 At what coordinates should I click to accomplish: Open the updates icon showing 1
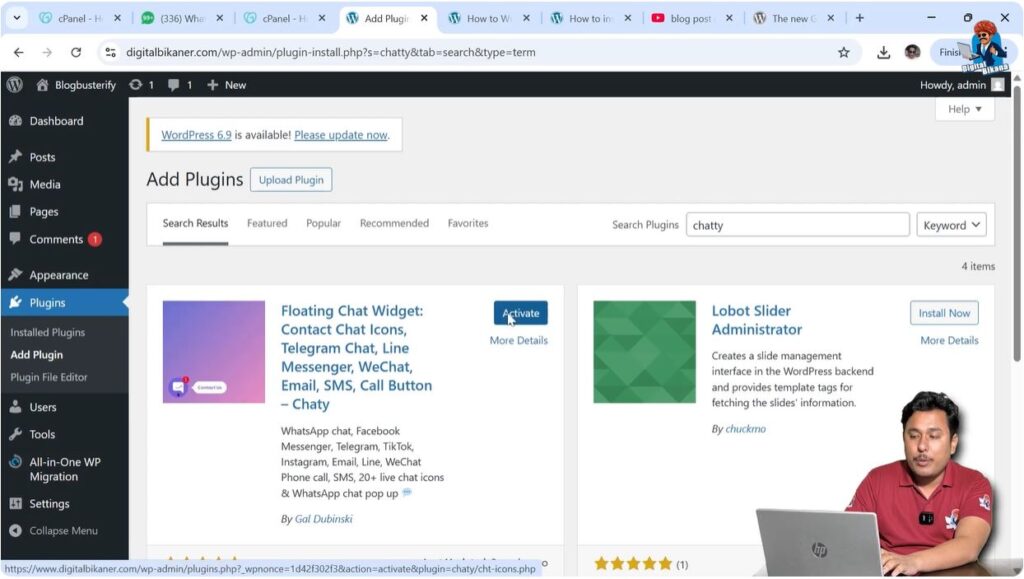(x=141, y=85)
